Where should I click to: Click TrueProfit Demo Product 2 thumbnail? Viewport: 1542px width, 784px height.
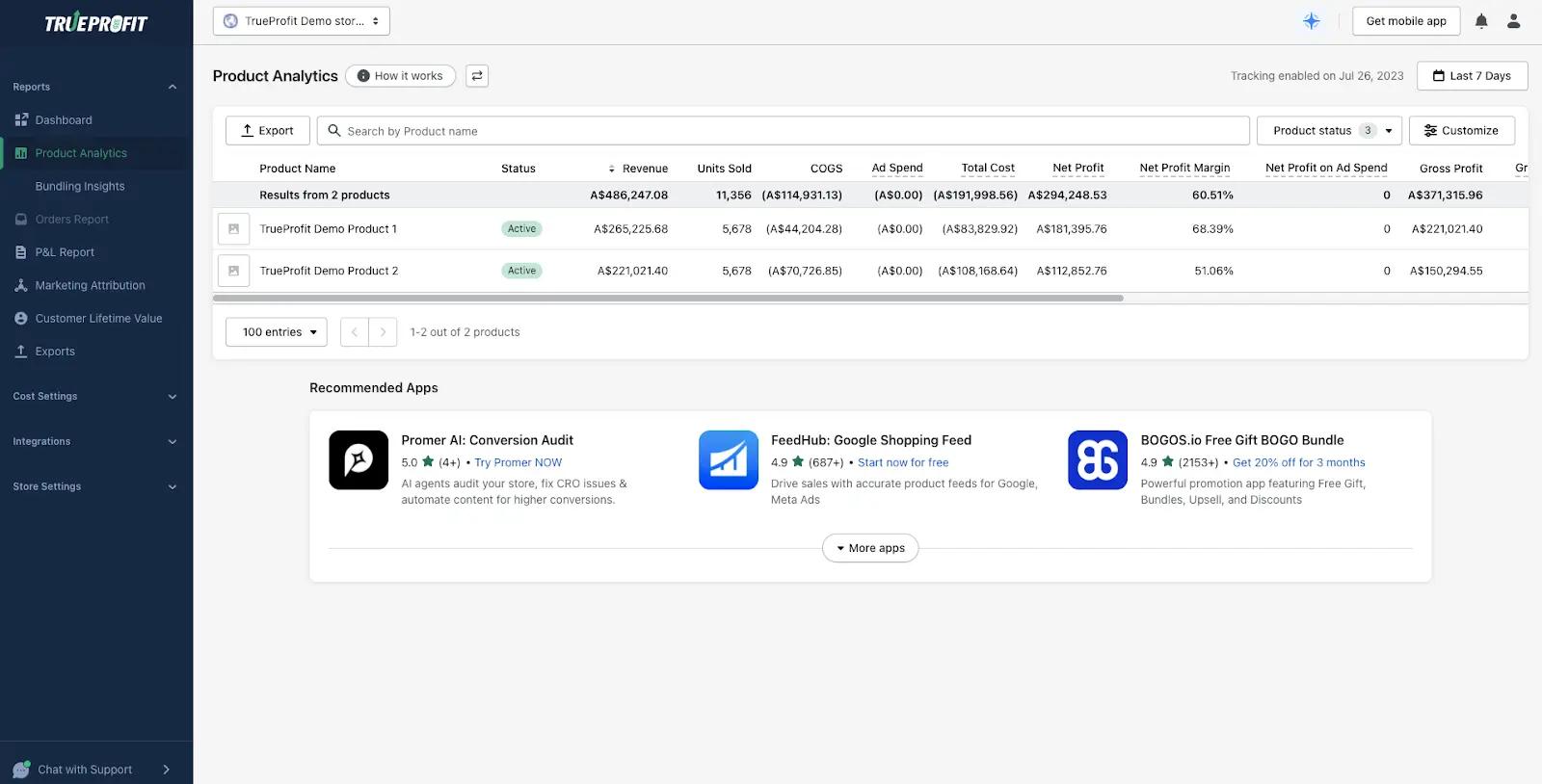[233, 271]
